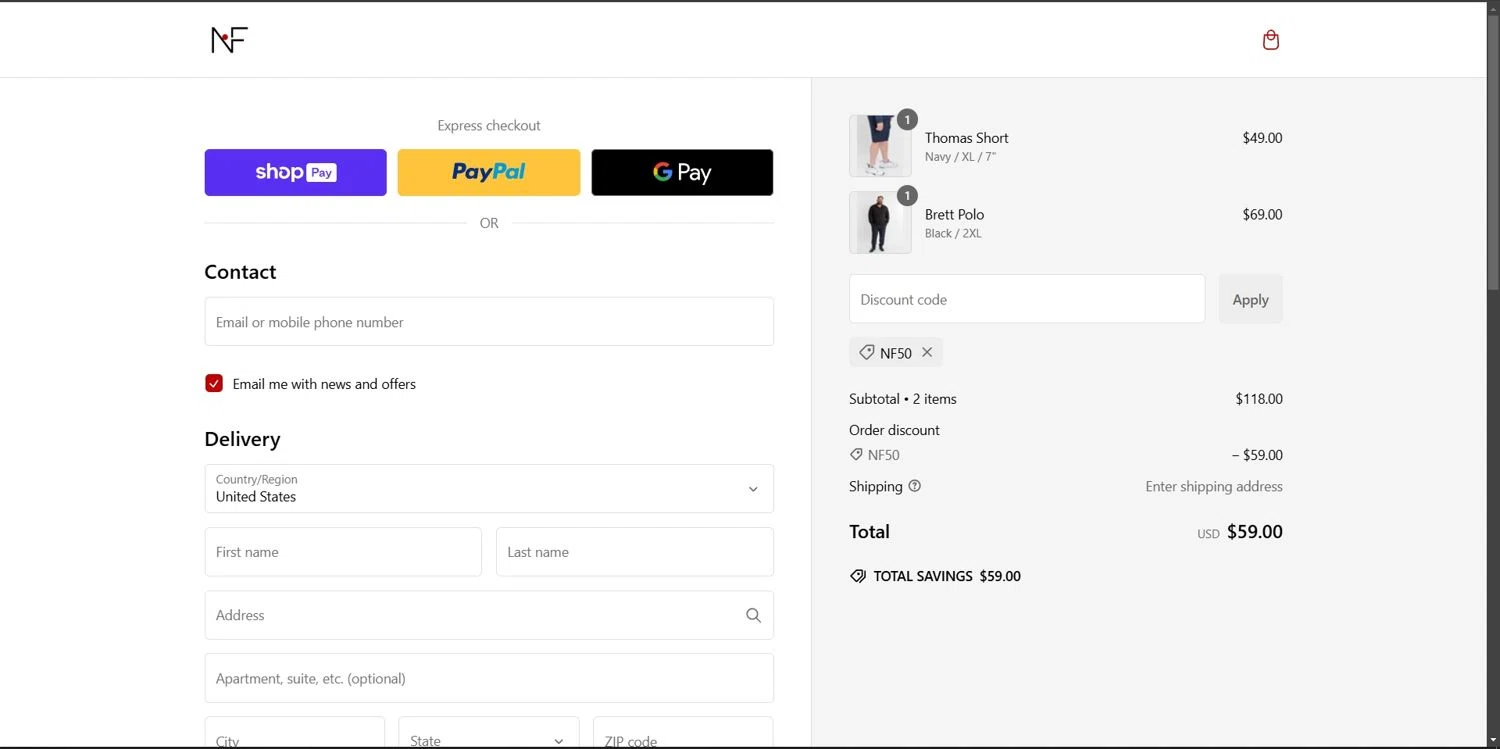Image resolution: width=1500 pixels, height=749 pixels.
Task: Click the Delivery heading
Action: pos(242,439)
